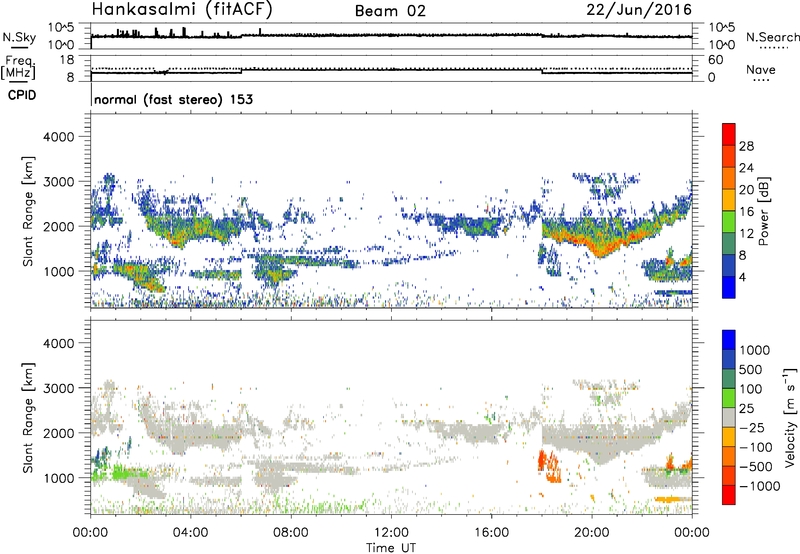Image resolution: width=800 pixels, height=554 pixels.
Task: Click velocity colorbar value '-1000'
Action: point(760,486)
